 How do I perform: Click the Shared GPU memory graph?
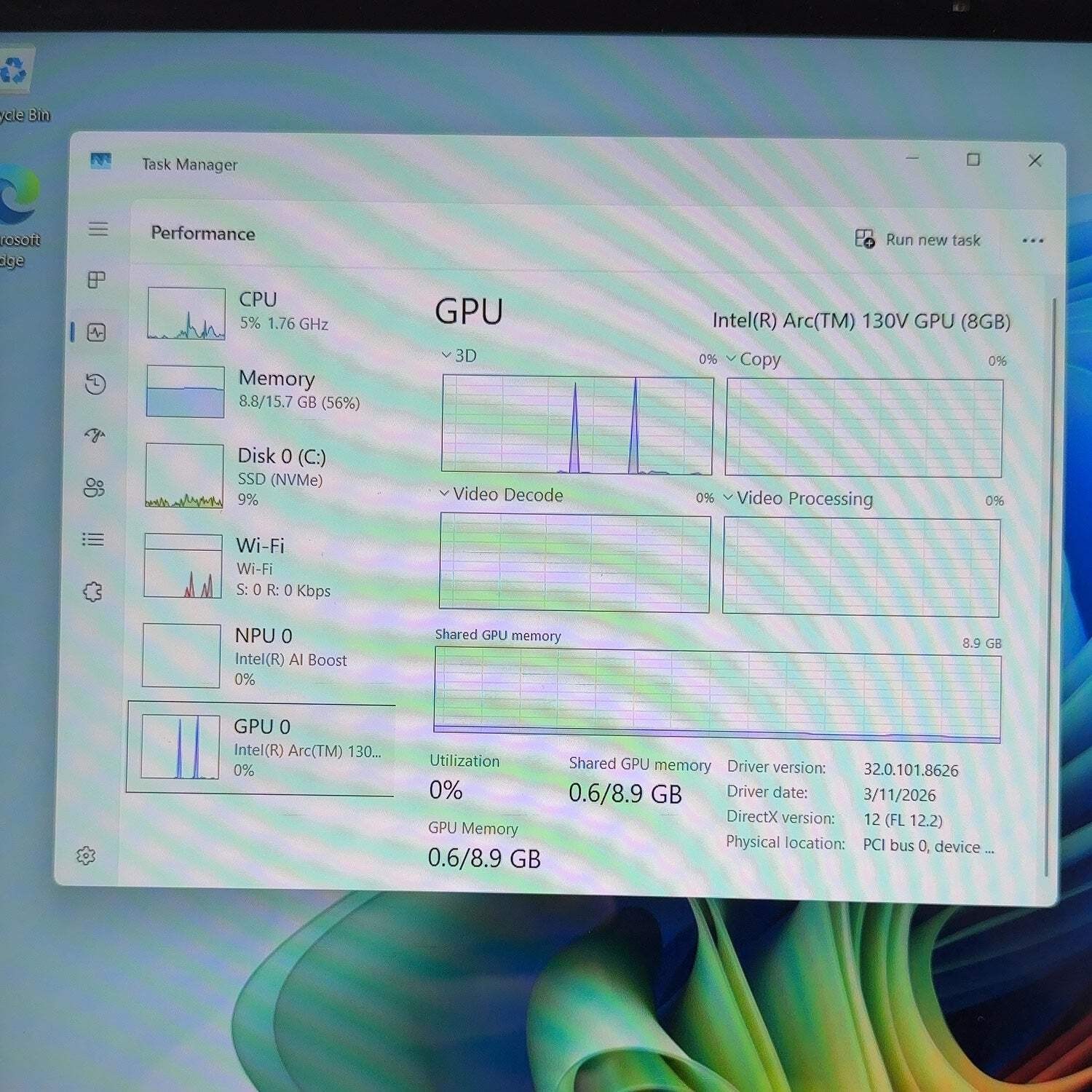717,695
